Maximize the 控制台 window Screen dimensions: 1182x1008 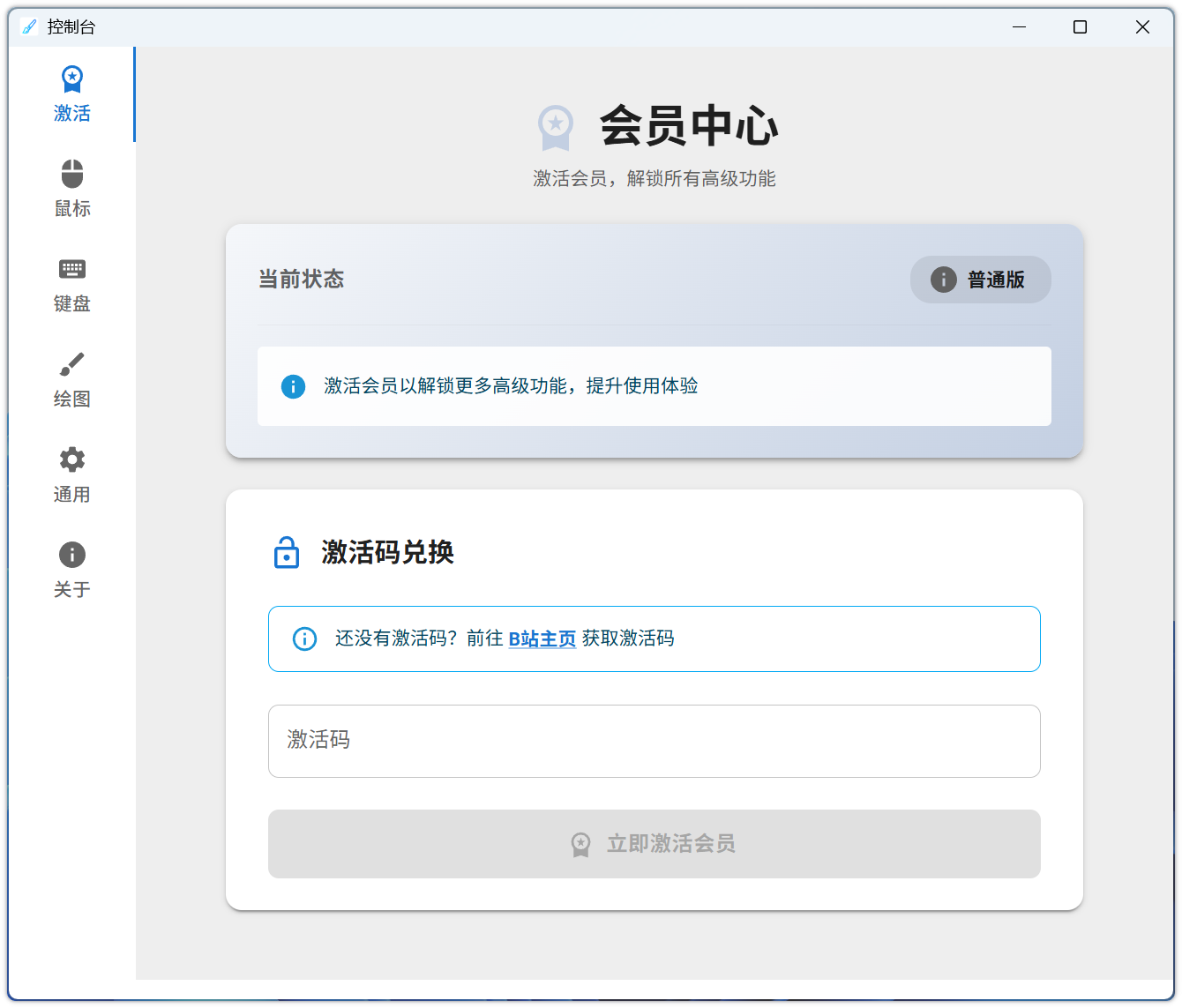pyautogui.click(x=1080, y=27)
